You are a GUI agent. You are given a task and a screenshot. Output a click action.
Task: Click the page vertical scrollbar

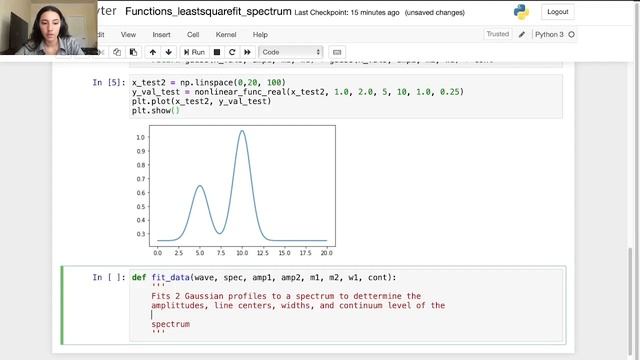[630, 302]
